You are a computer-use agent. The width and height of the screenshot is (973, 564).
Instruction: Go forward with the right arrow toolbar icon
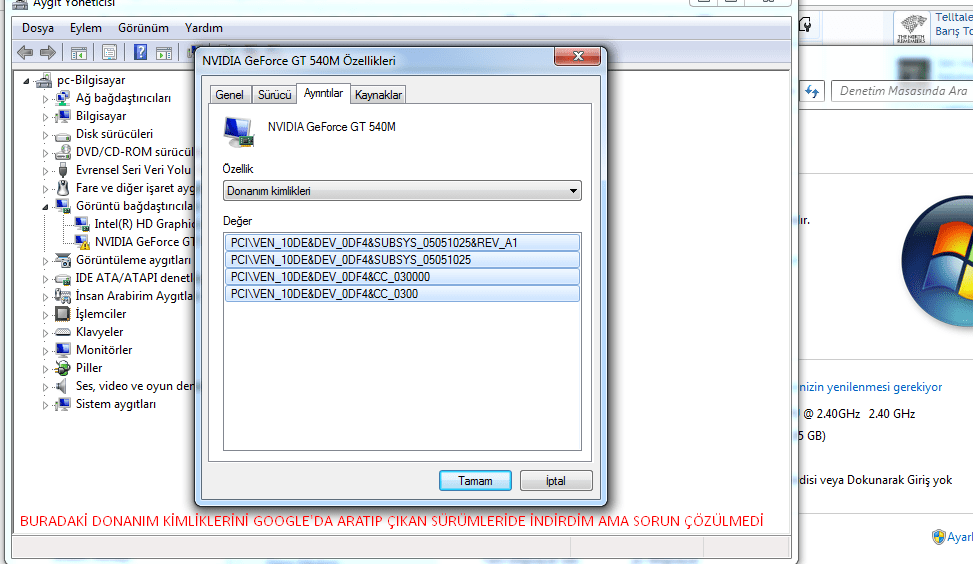(x=48, y=53)
